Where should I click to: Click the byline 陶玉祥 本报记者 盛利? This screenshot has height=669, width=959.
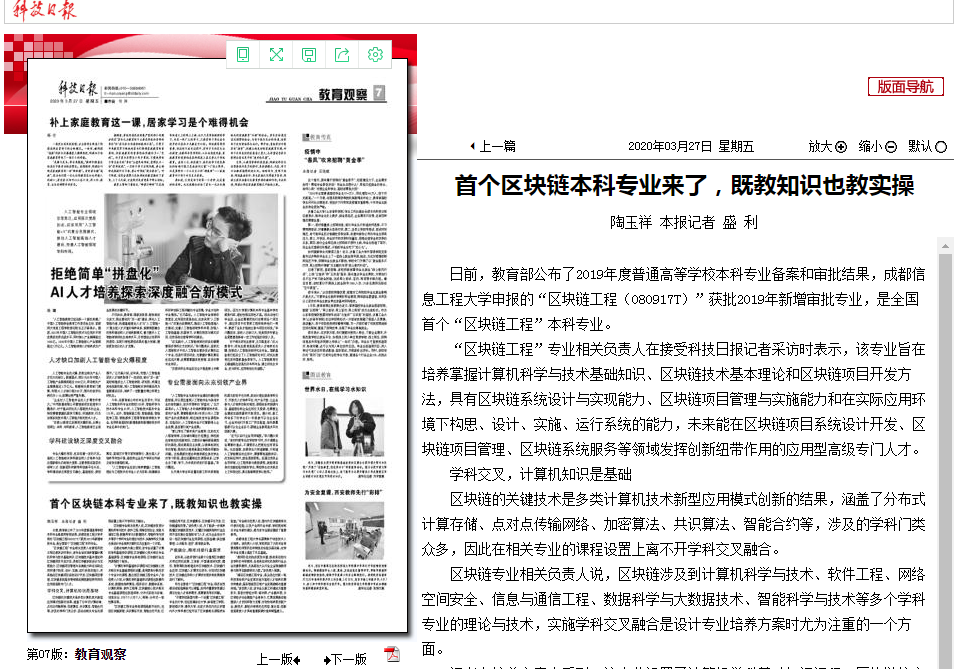point(684,222)
